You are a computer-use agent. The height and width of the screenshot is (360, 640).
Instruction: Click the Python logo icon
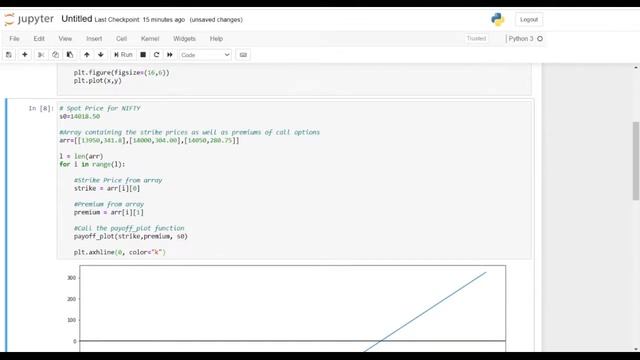click(498, 20)
